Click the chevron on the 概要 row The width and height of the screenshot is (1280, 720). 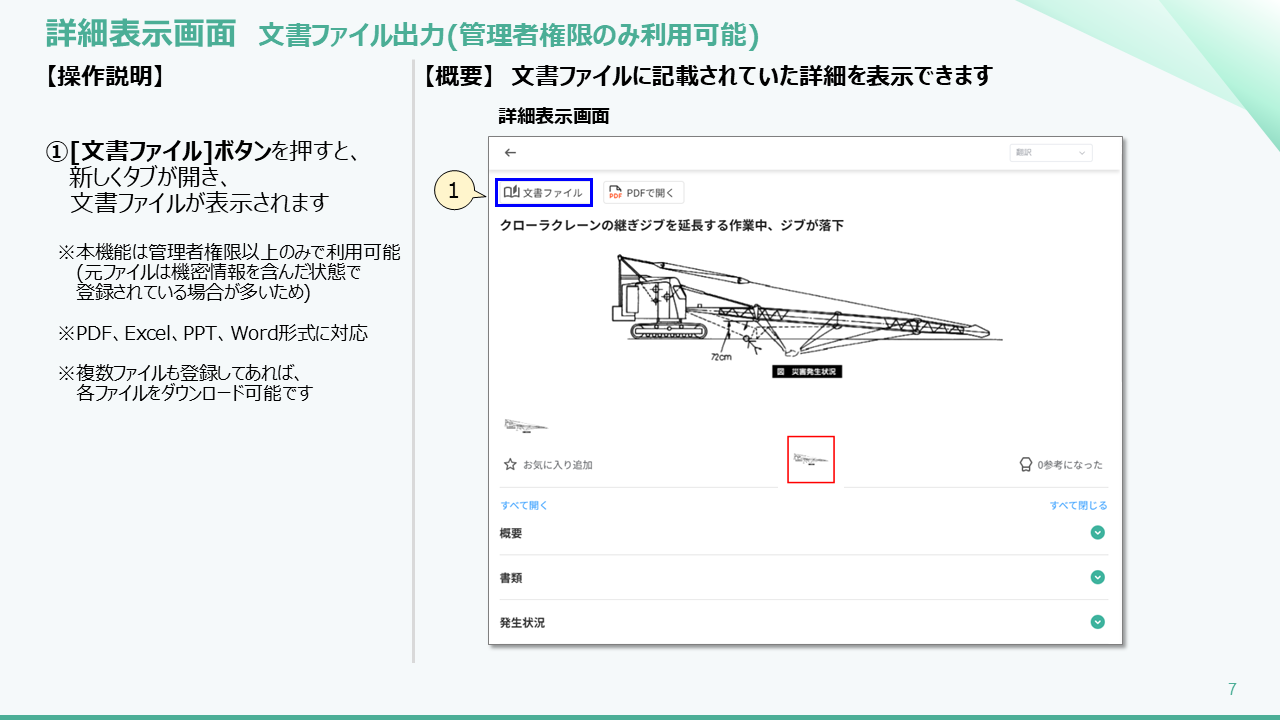[1097, 533]
